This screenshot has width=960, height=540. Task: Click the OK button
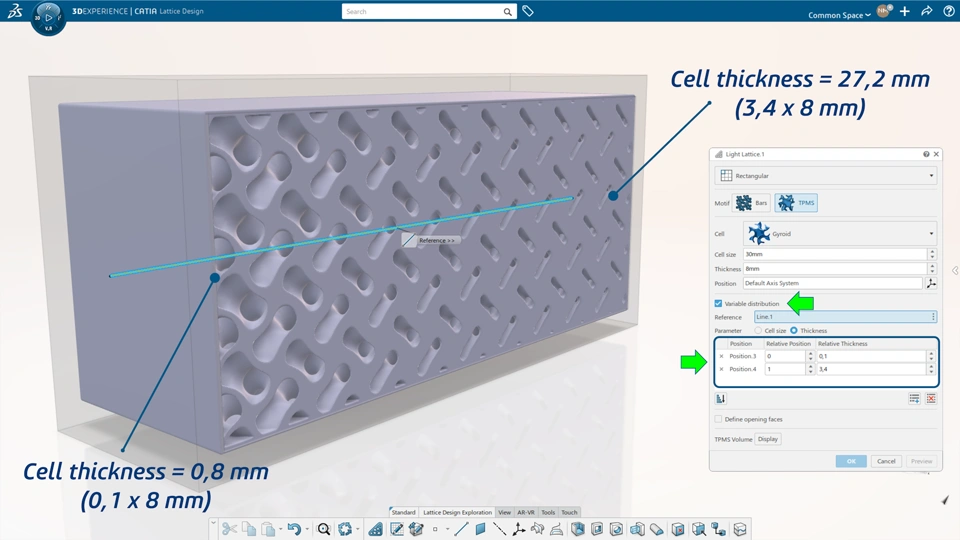[851, 461]
